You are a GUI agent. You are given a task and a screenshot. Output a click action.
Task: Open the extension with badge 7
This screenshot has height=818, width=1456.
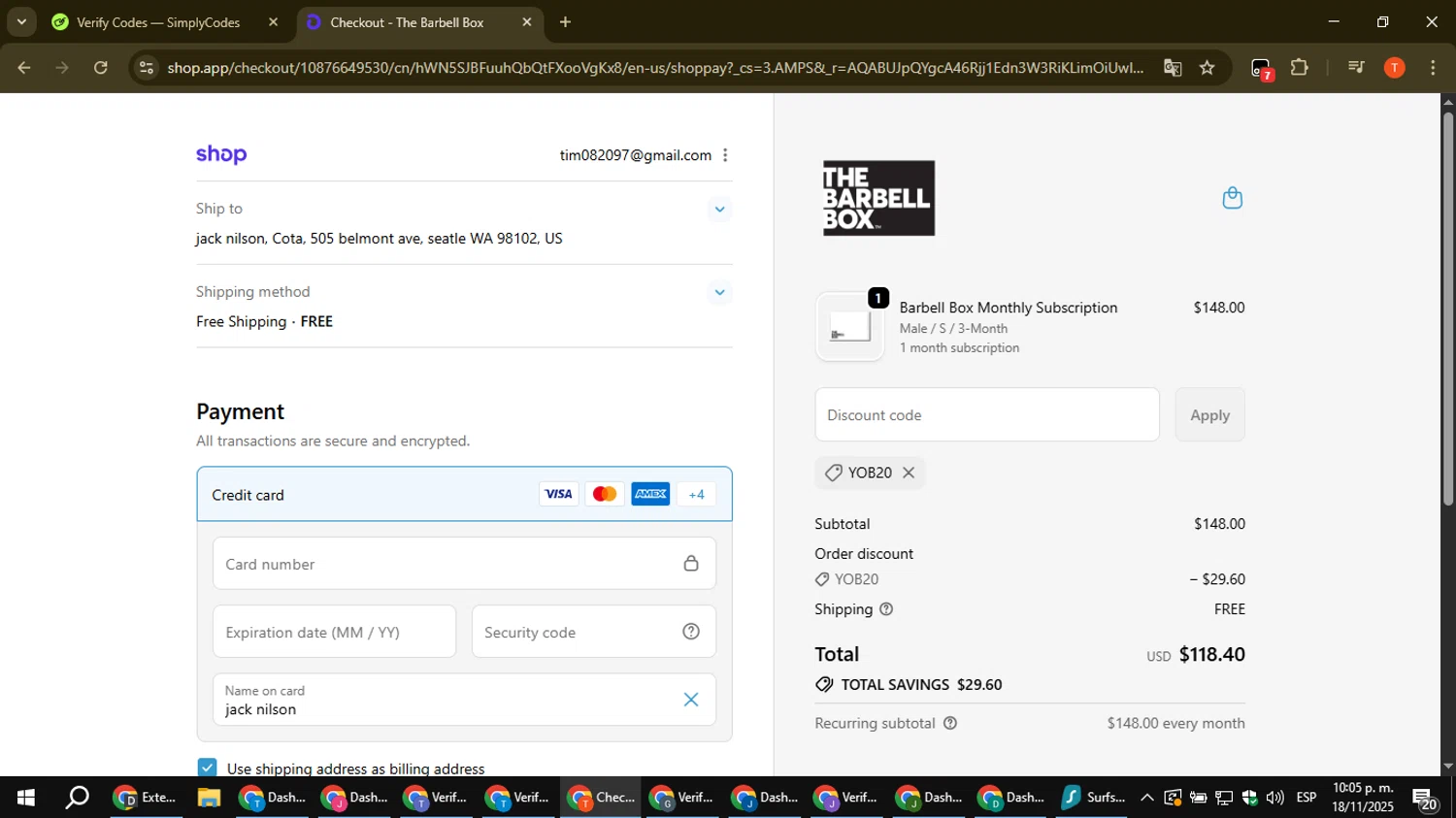pyautogui.click(x=1261, y=68)
